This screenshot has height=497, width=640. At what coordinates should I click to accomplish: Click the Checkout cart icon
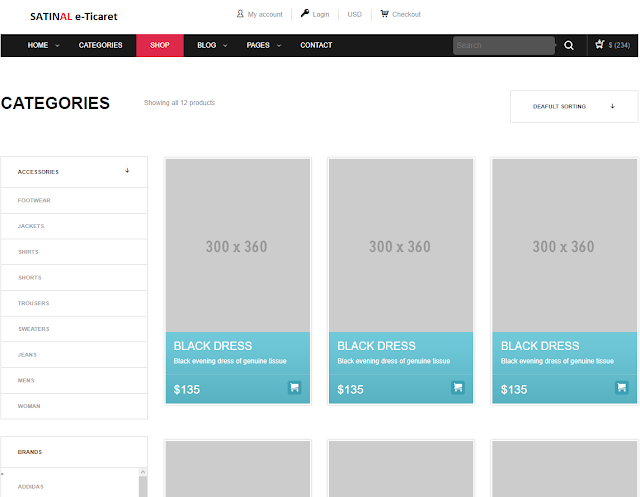(384, 14)
